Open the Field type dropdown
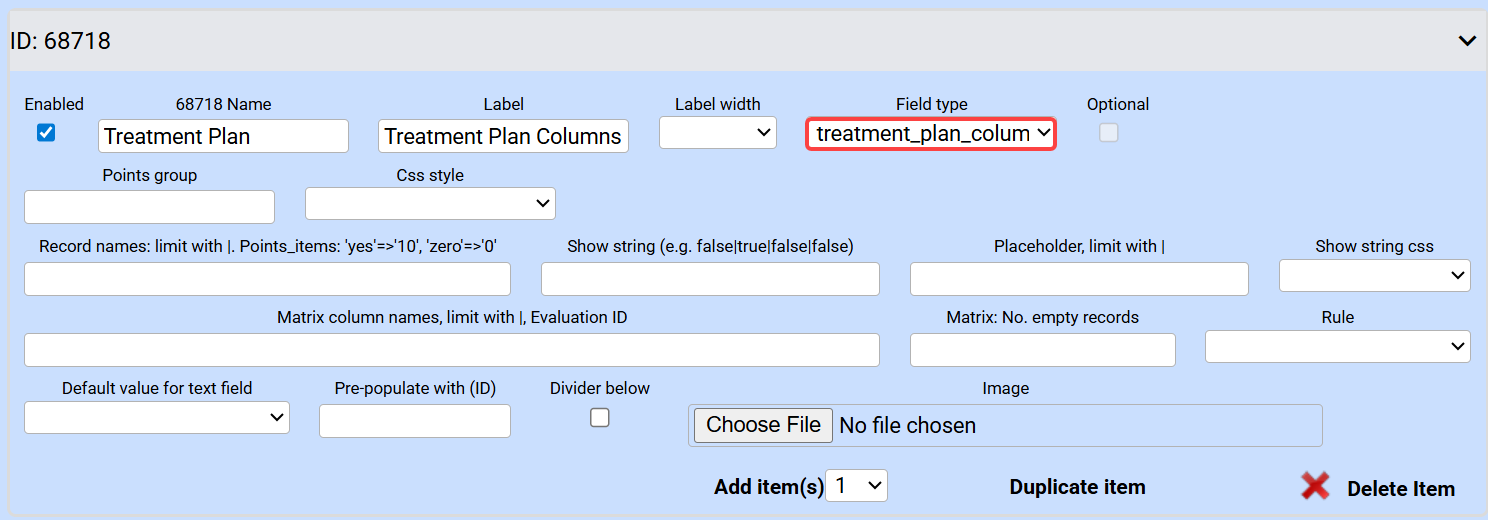Image resolution: width=1488 pixels, height=520 pixels. point(930,133)
